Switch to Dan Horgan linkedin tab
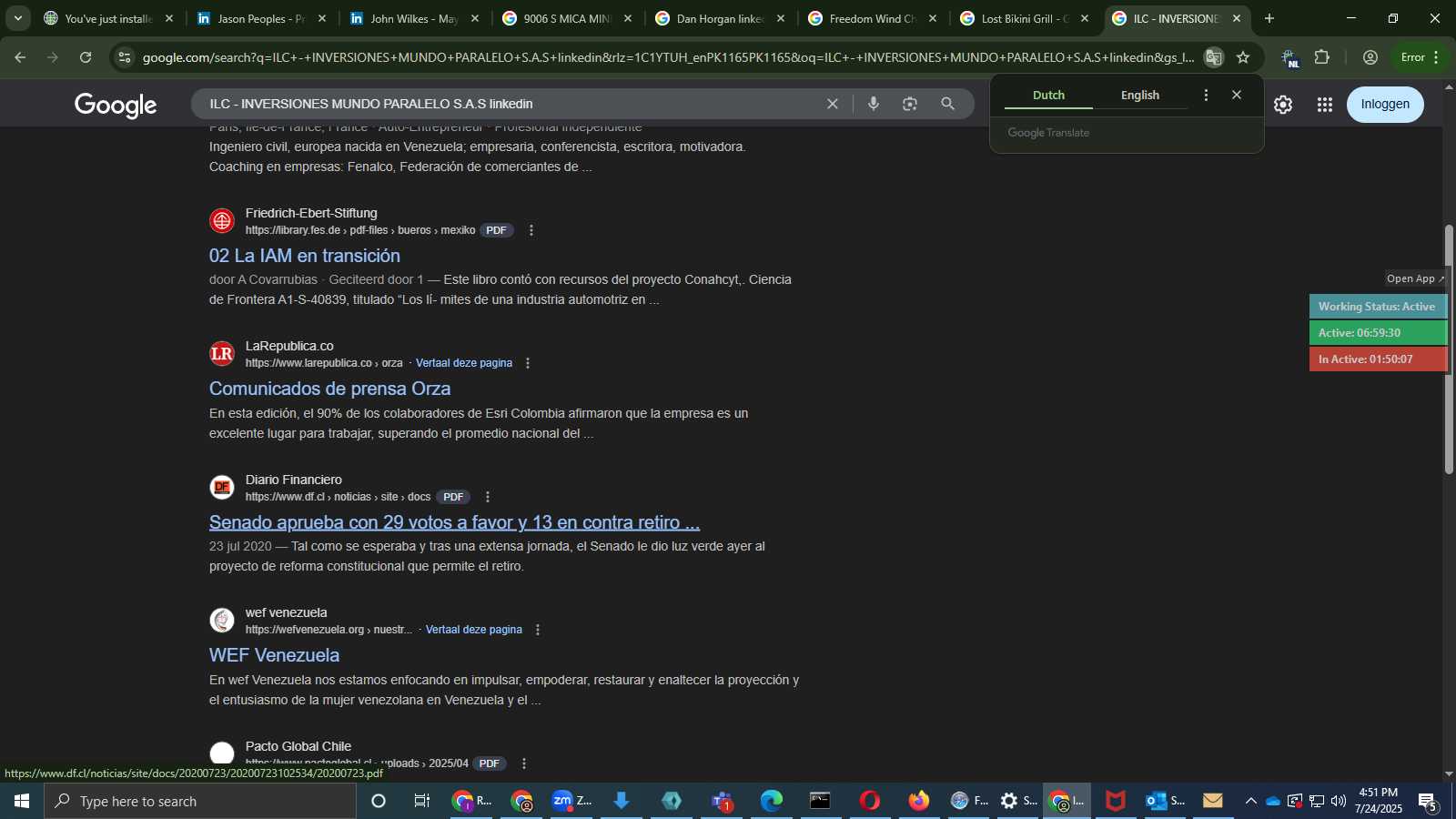 coord(720,18)
